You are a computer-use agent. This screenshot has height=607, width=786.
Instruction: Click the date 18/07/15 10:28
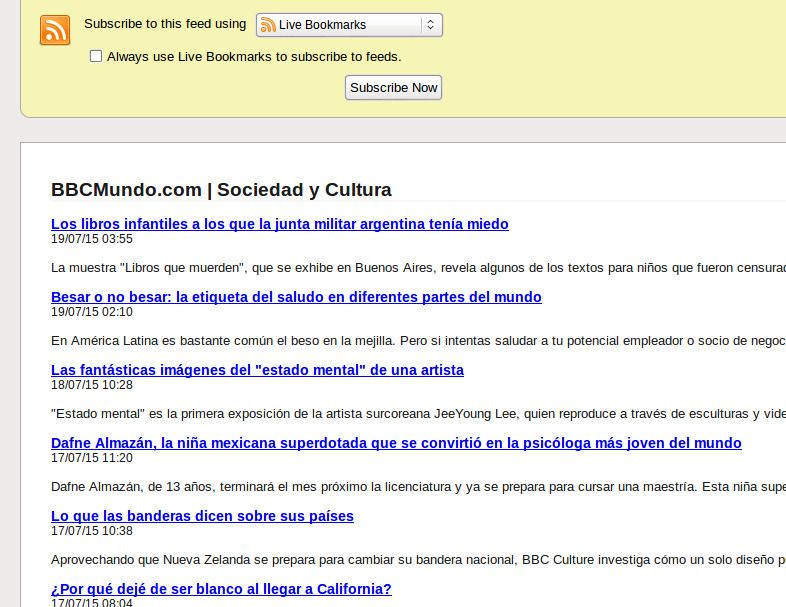92,385
